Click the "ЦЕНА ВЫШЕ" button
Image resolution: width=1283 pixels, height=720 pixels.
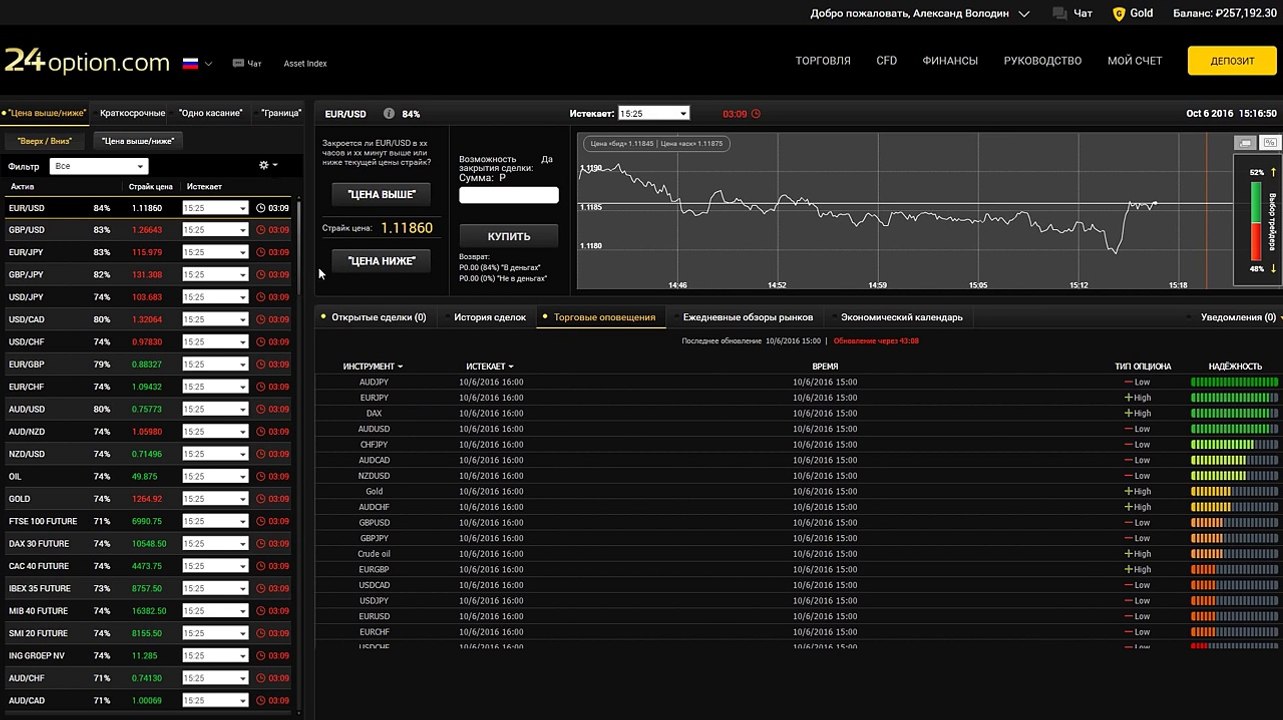381,194
